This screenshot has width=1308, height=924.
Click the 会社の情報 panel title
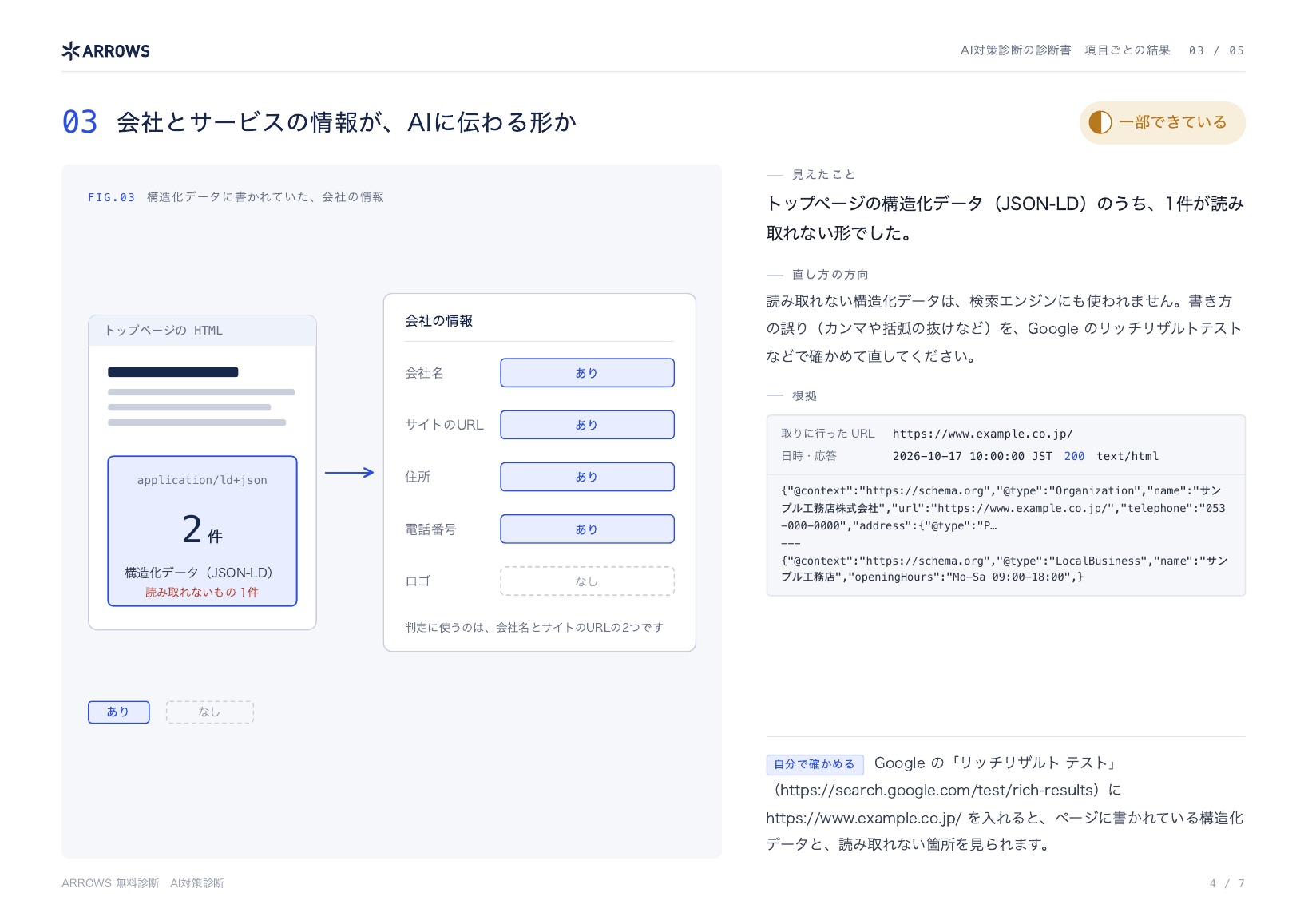point(438,321)
